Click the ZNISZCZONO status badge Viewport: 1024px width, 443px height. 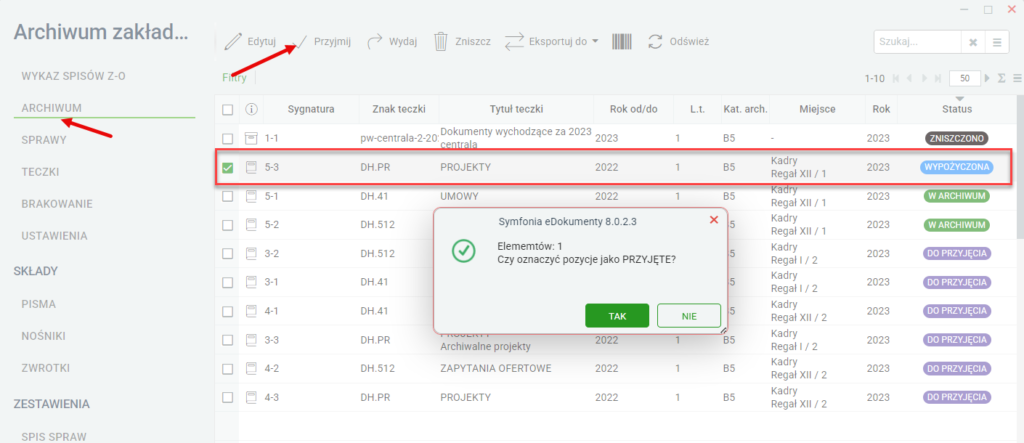pos(957,139)
